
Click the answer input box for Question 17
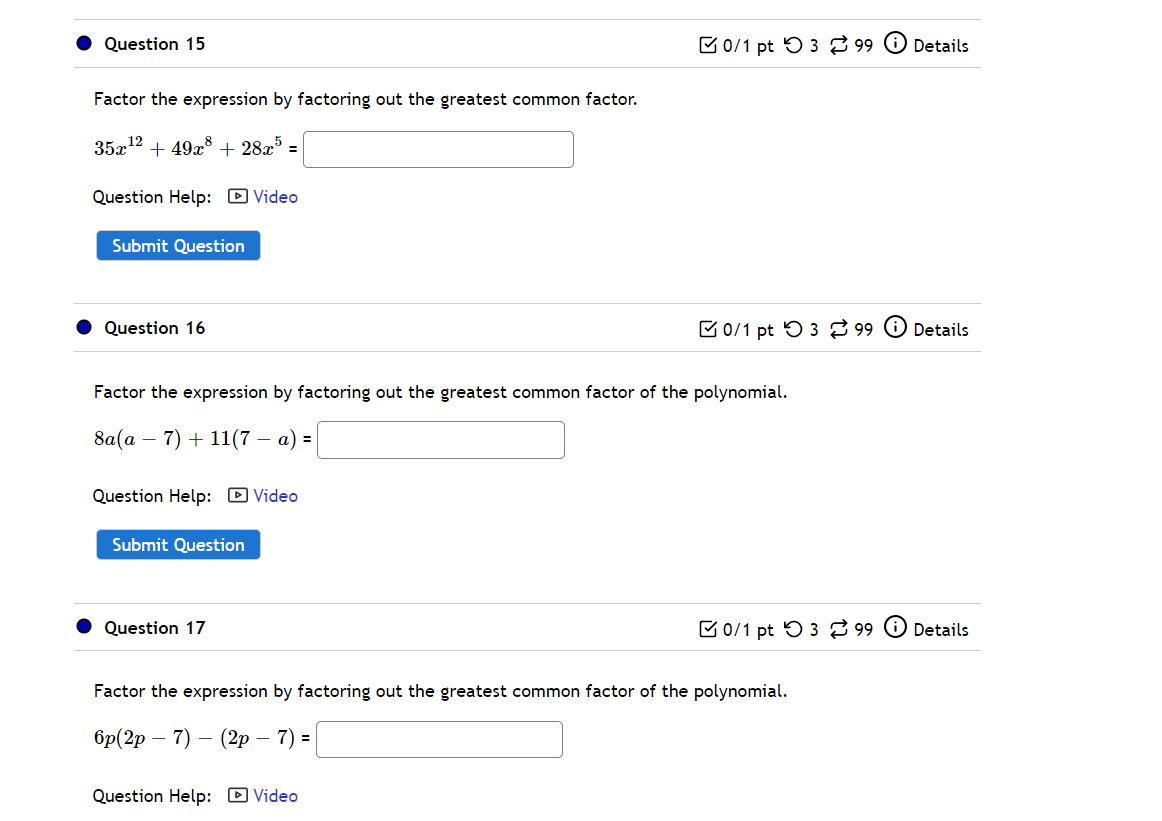coord(438,739)
